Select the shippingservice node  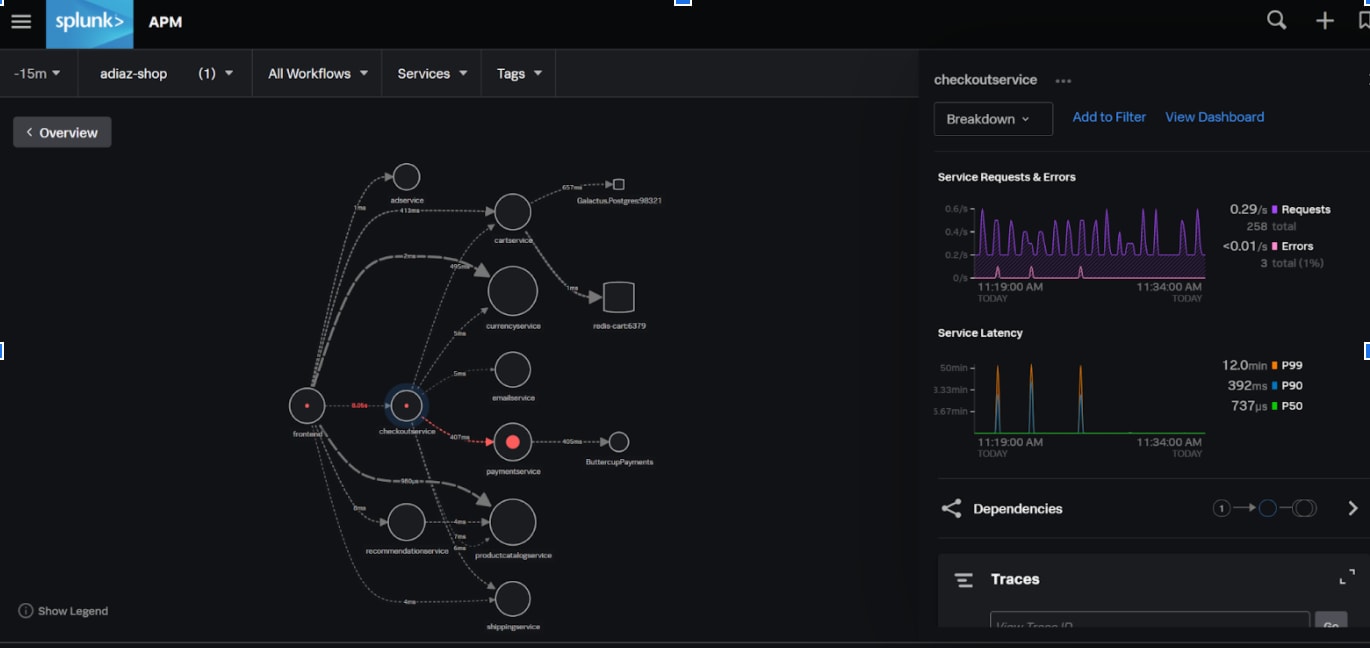click(x=513, y=599)
